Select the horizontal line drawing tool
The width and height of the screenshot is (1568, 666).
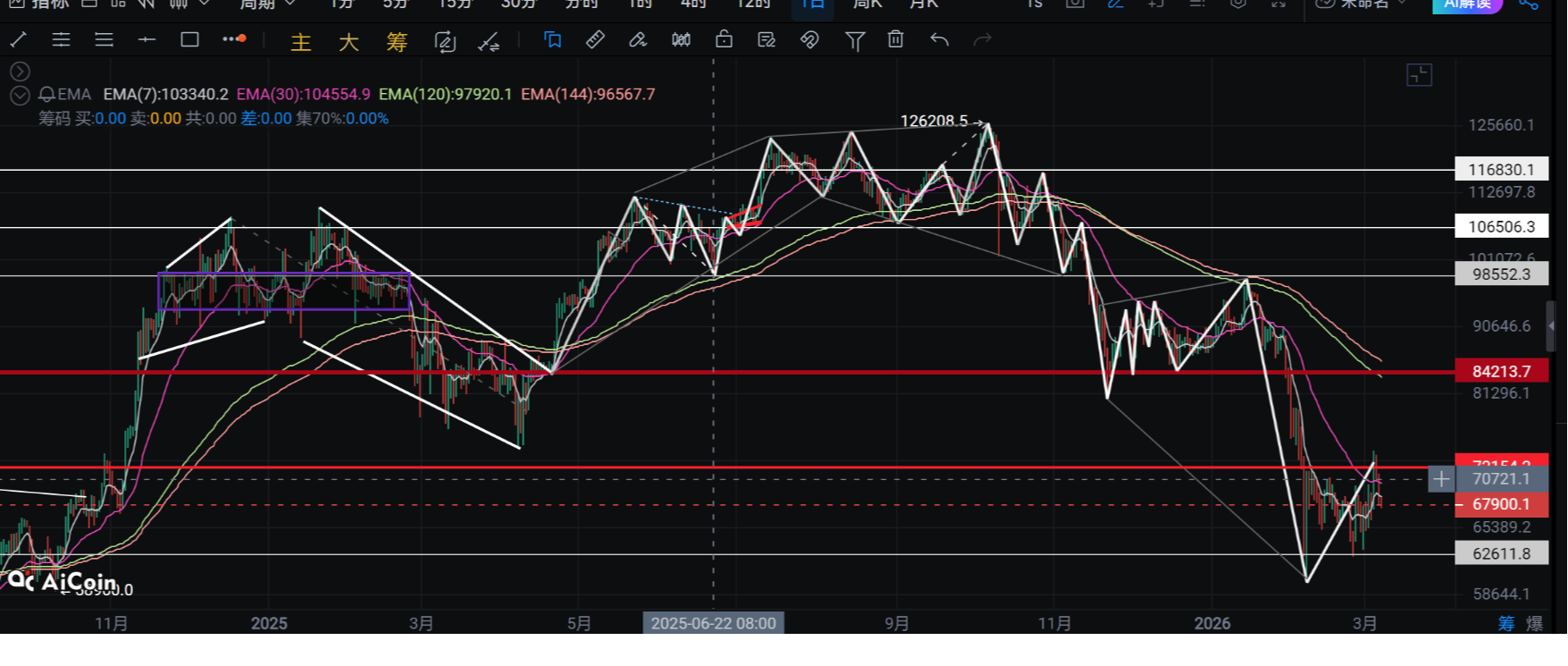(x=147, y=40)
